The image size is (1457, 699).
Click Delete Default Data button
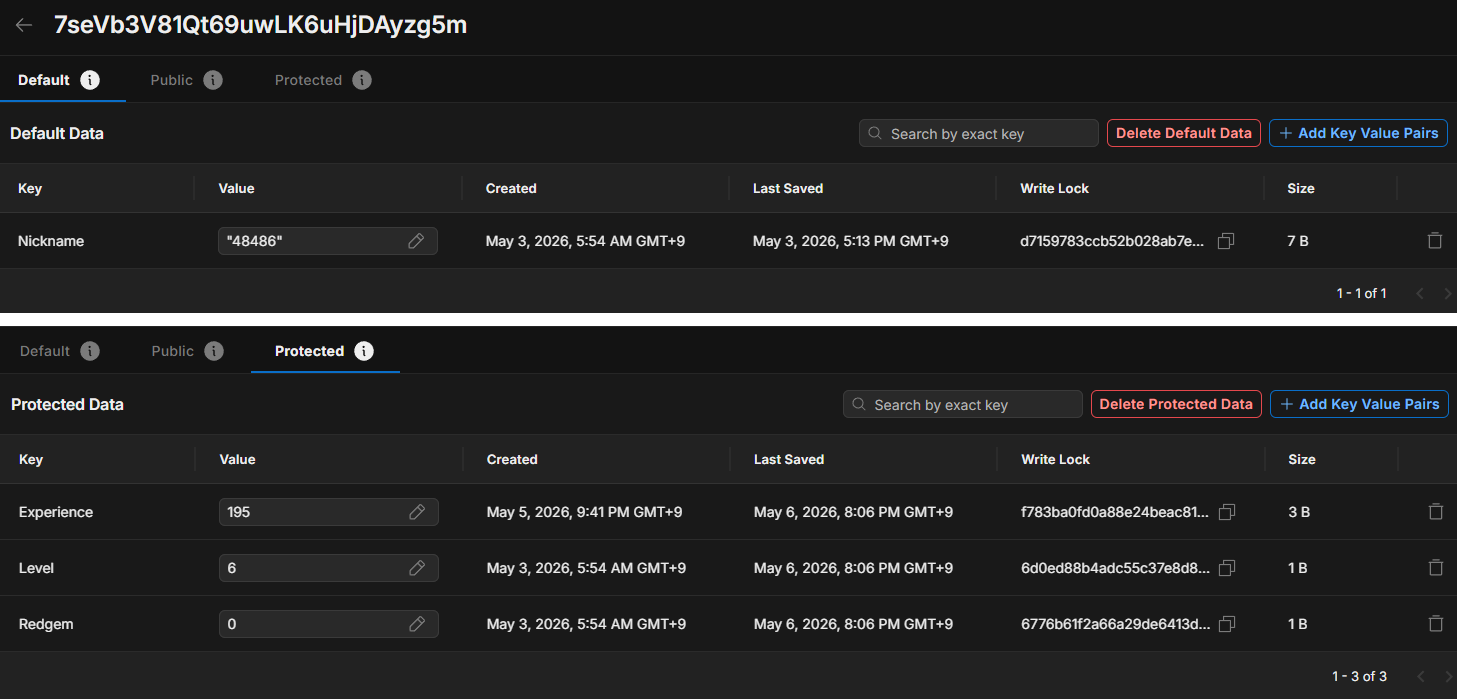point(1184,133)
